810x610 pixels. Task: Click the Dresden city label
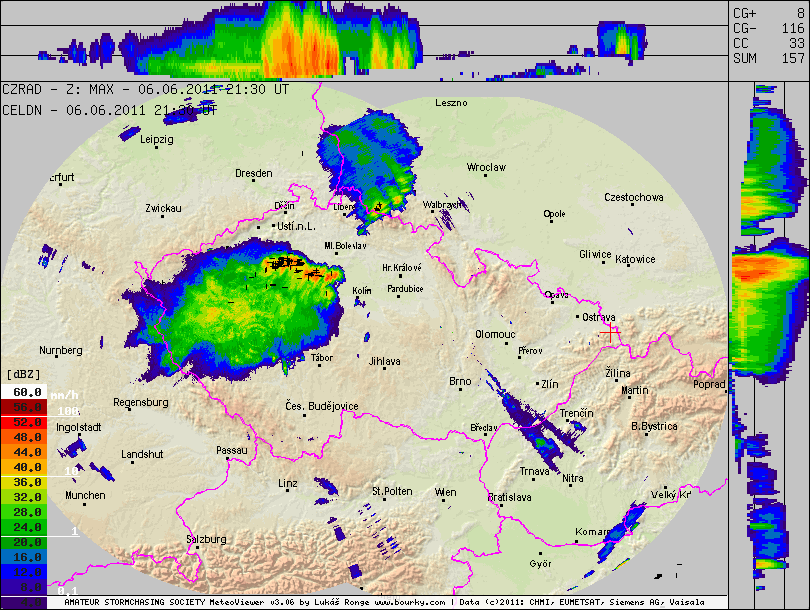[253, 173]
